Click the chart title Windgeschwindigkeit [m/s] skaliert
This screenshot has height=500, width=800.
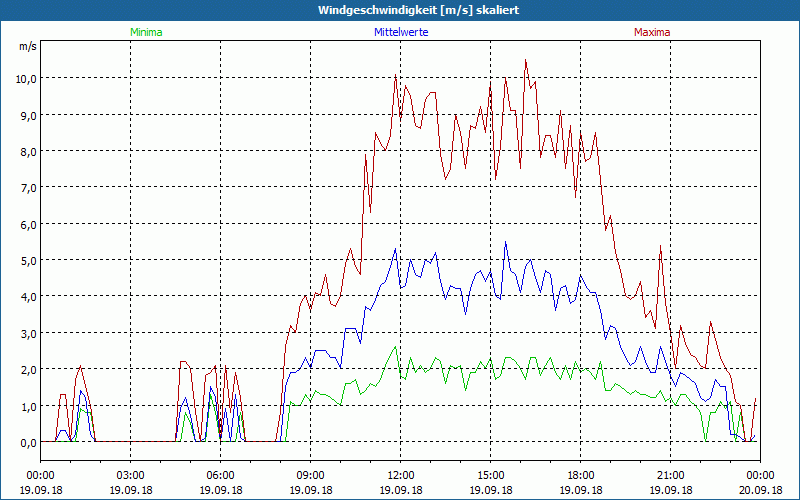point(418,10)
